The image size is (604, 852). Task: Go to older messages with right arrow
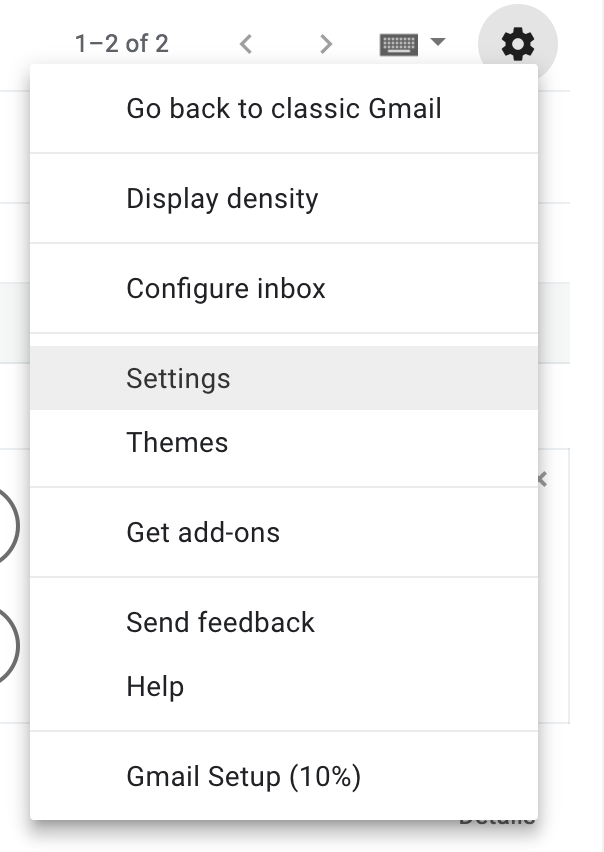click(x=325, y=44)
